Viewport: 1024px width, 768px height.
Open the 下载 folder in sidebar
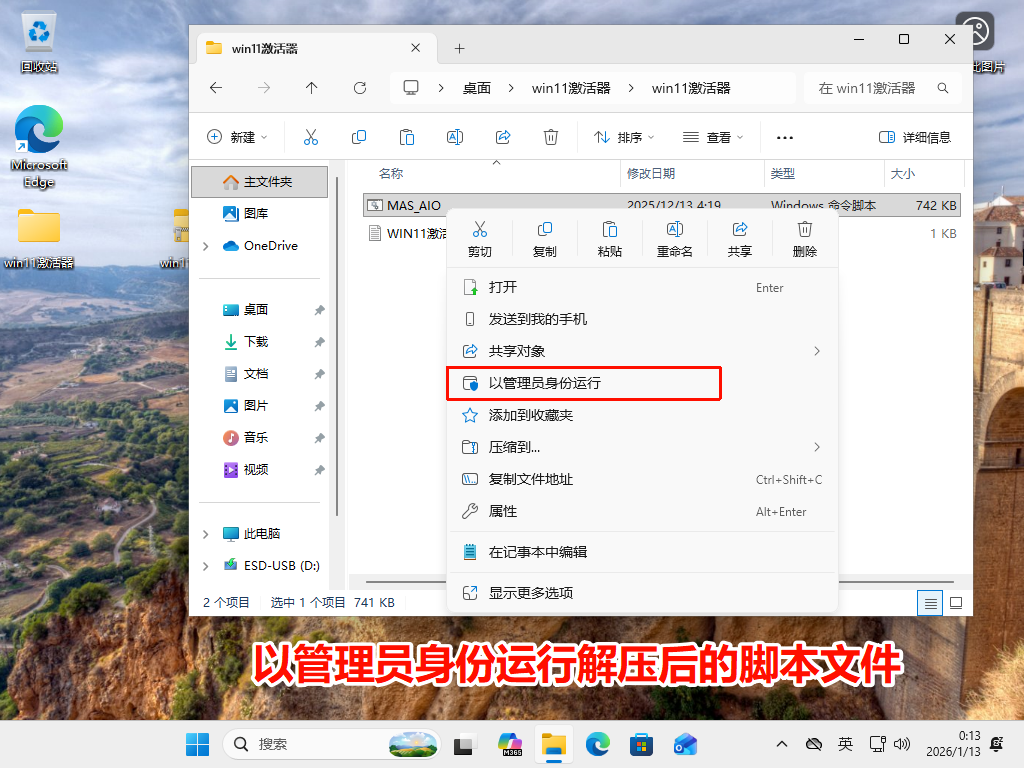(256, 342)
